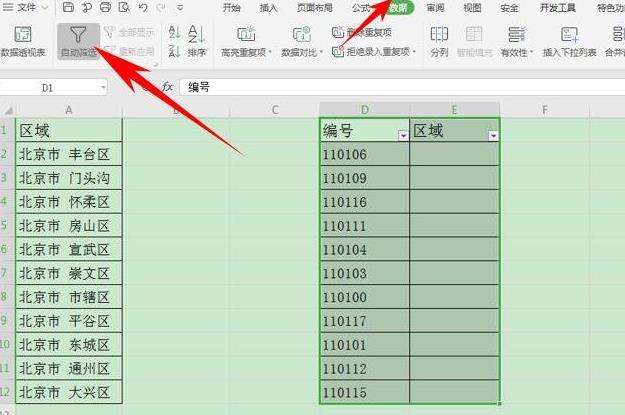
Task: Sort ascending with the A-Z arrow icon
Action: 174,32
